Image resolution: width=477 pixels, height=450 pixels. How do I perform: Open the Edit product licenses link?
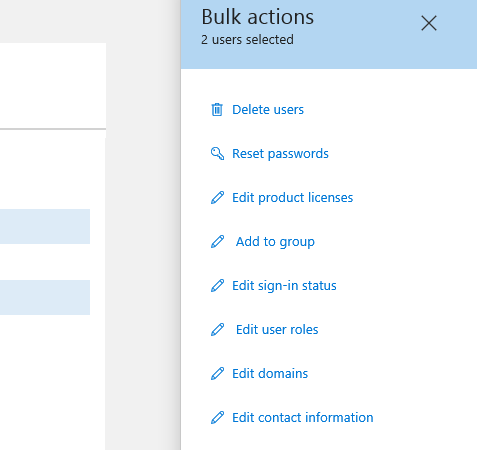(293, 198)
